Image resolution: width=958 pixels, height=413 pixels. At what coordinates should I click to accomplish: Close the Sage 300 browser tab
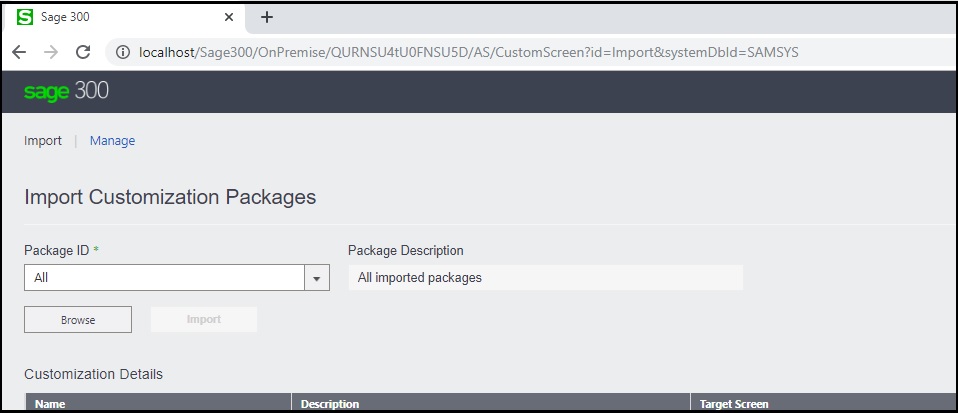pos(229,17)
